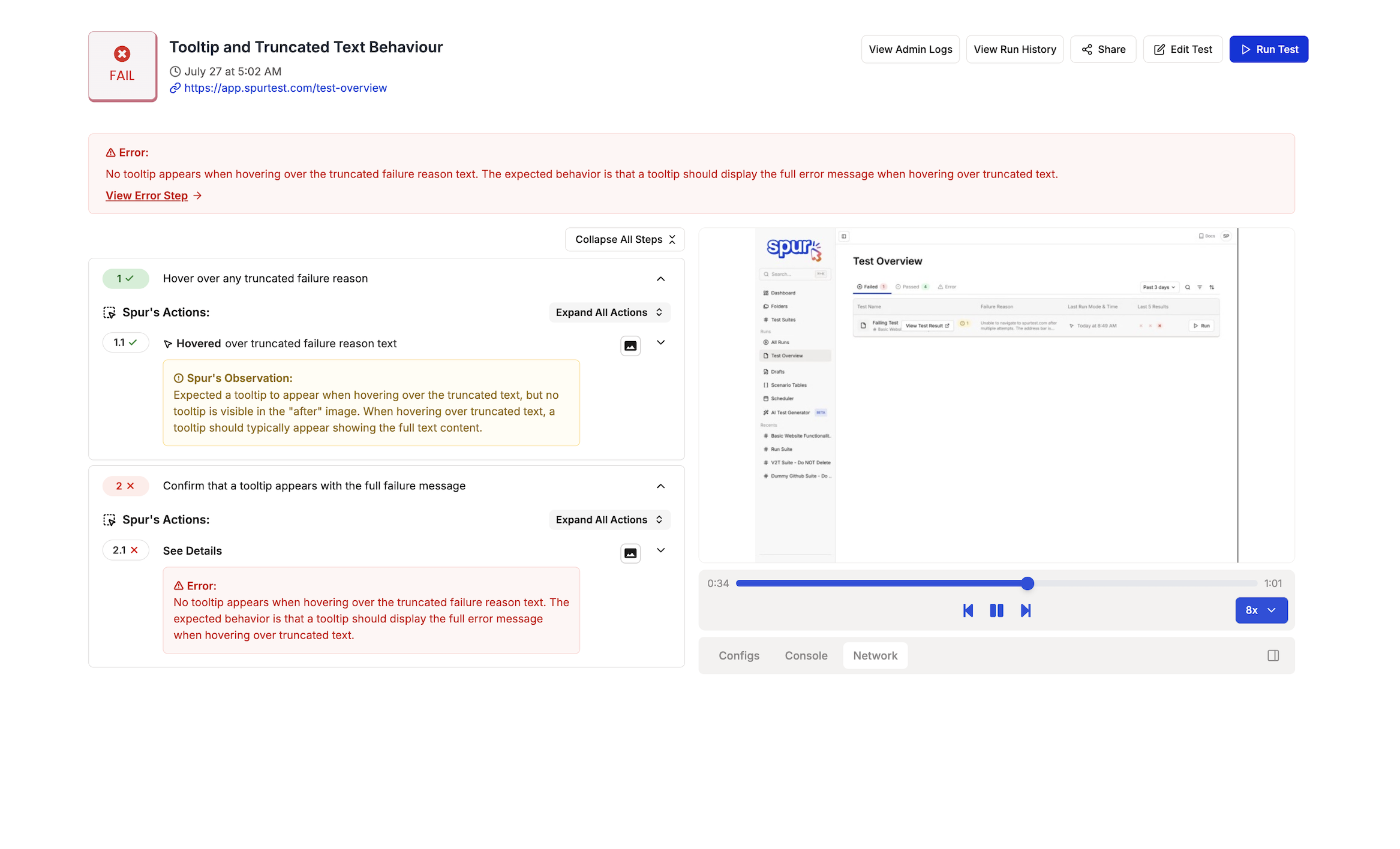1400x849 pixels.
Task: Click the screenshot icon for step 2.1
Action: click(630, 553)
